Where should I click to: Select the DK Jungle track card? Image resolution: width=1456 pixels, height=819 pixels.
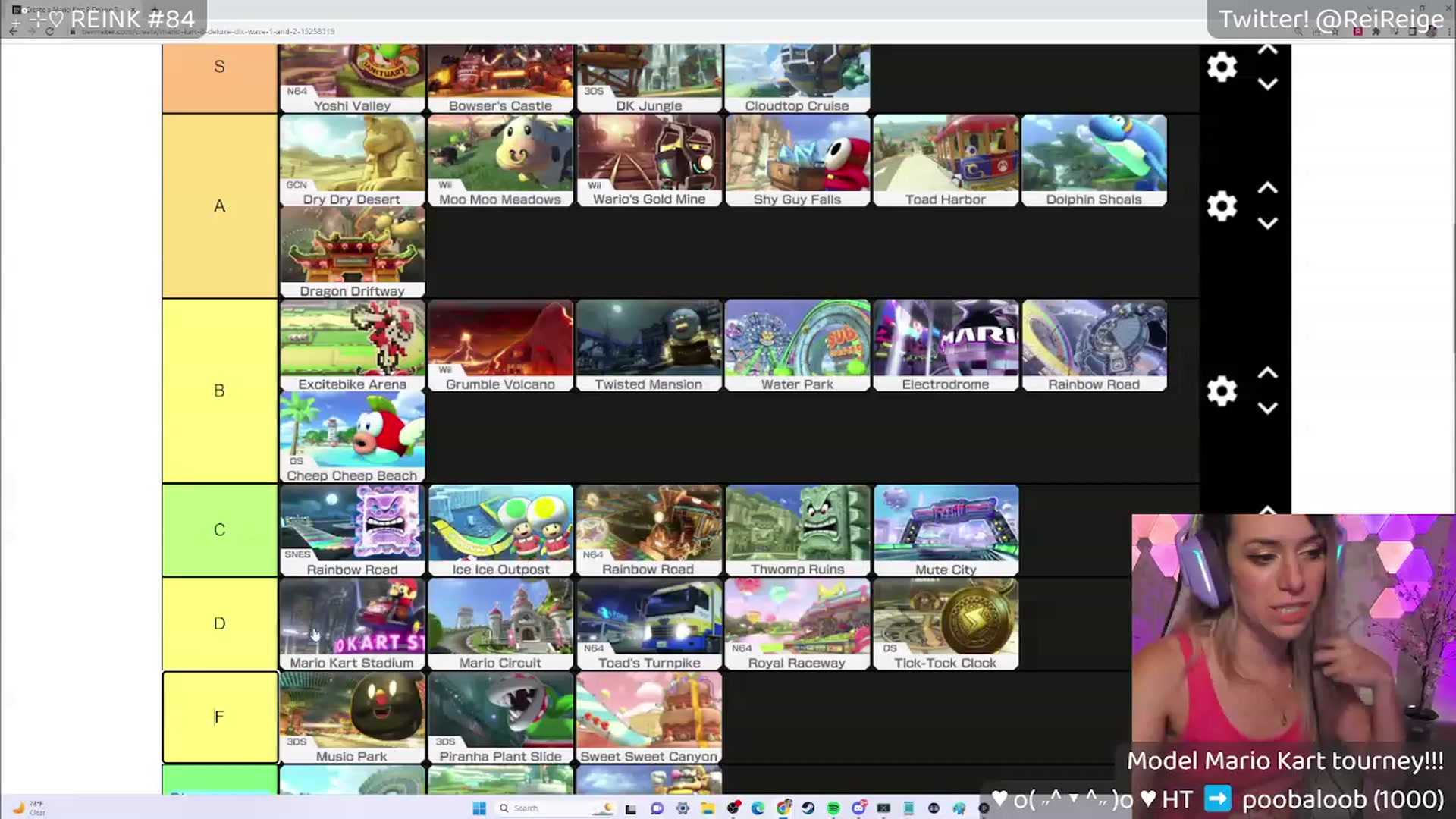649,78
